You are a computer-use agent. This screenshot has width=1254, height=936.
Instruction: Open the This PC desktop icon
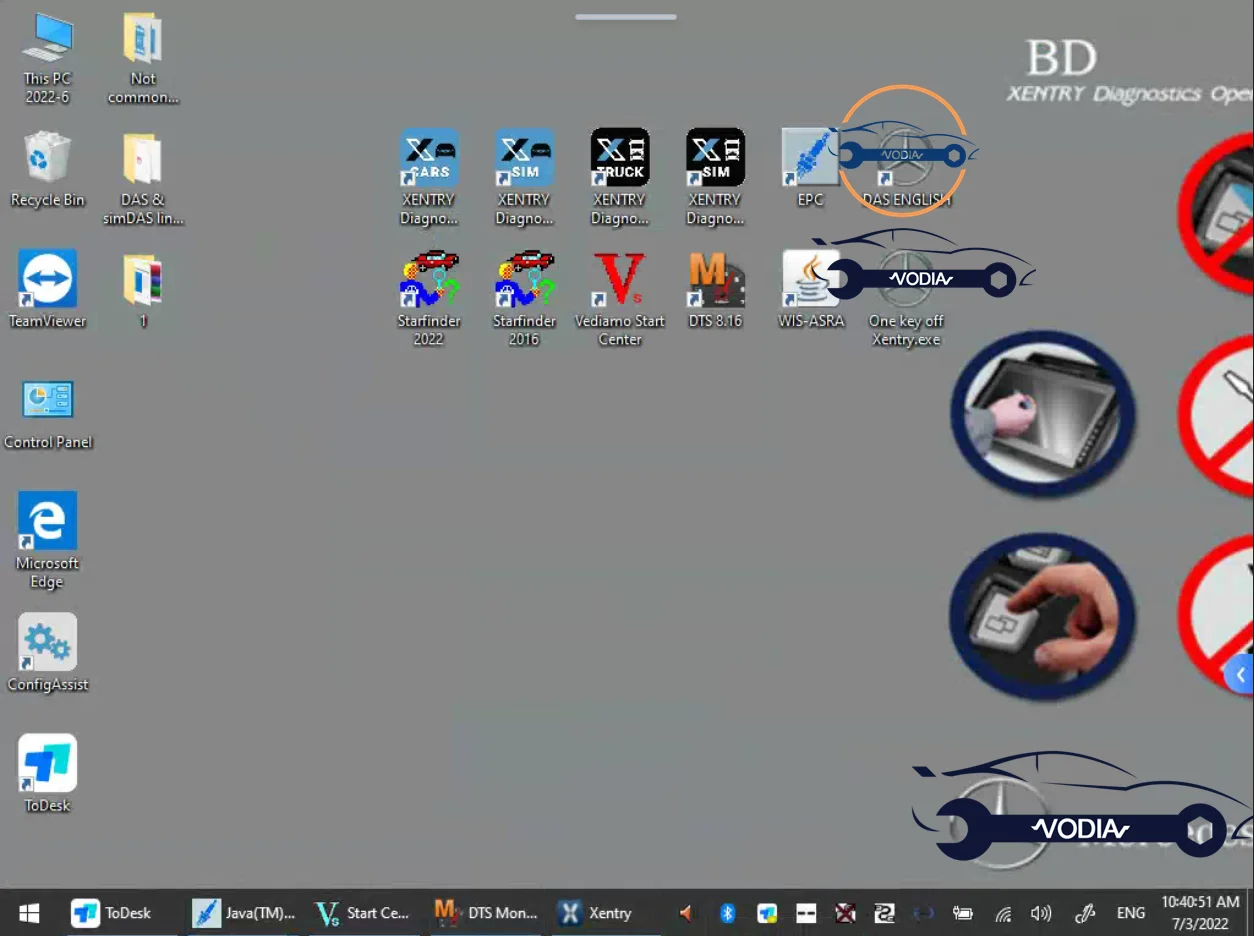[47, 59]
